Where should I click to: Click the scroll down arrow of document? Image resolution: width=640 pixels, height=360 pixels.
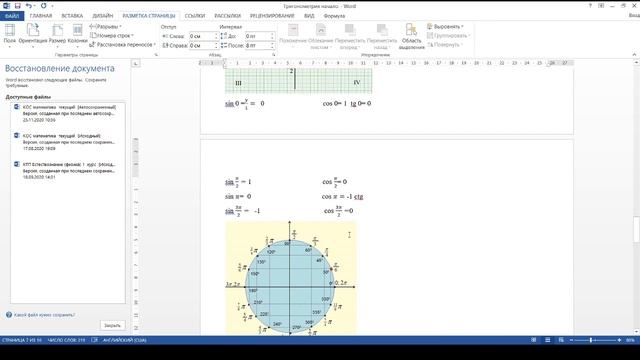tap(636, 331)
